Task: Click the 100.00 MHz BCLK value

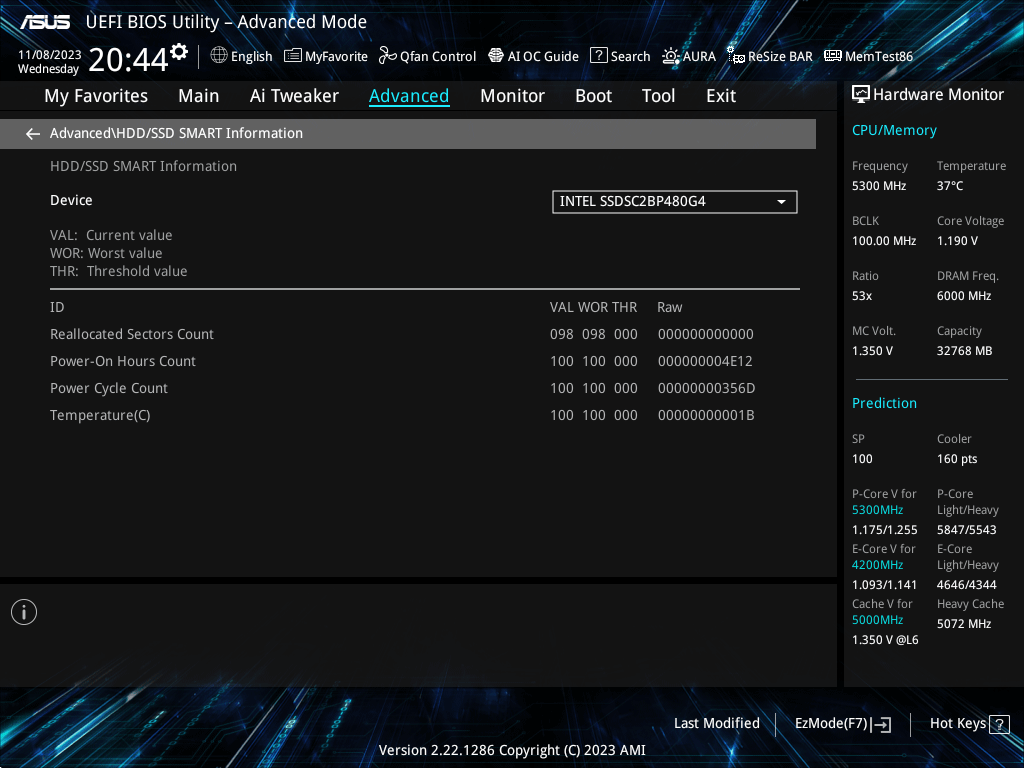Action: tap(884, 241)
